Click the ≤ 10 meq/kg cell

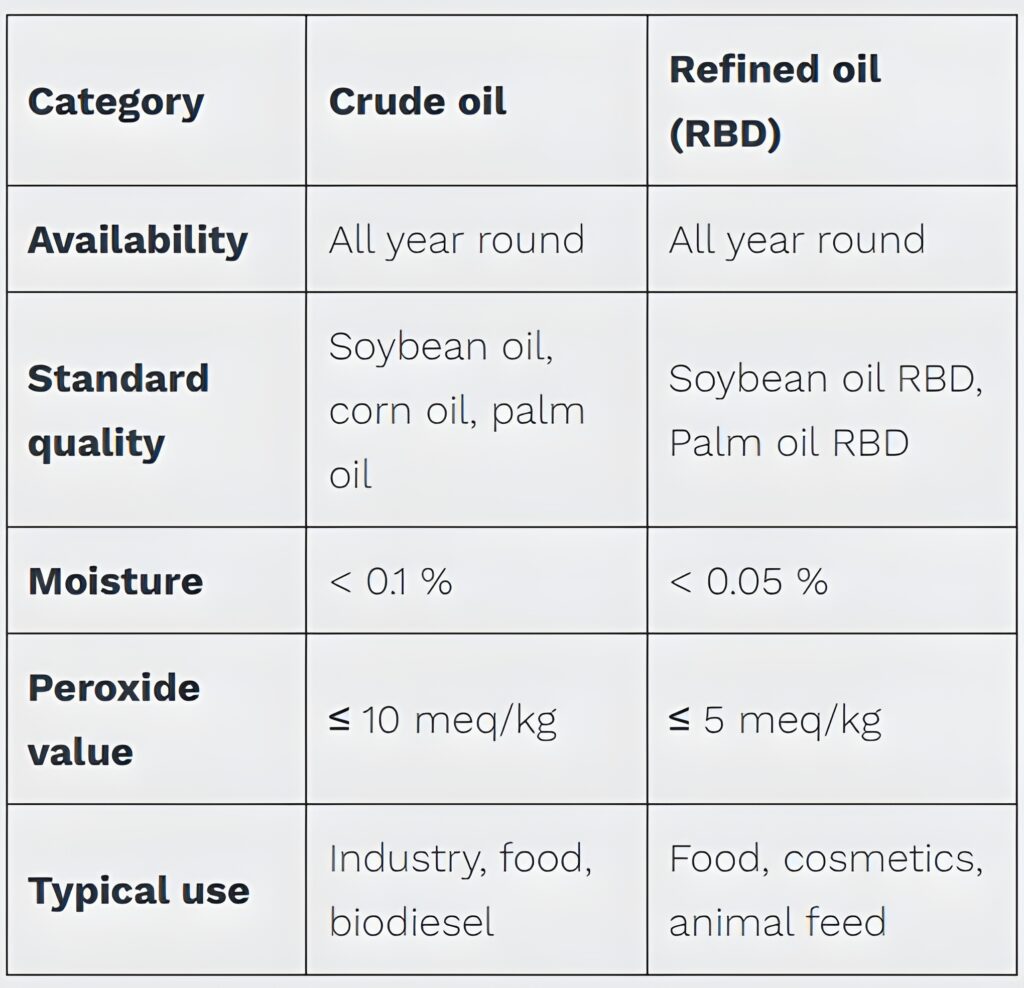(443, 719)
